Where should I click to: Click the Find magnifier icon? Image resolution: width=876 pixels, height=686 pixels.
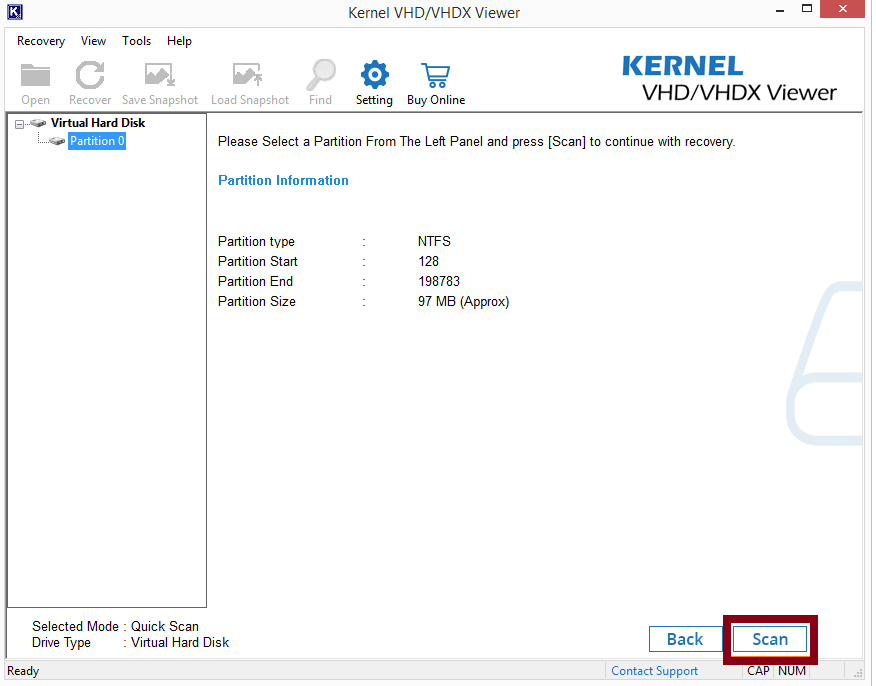[321, 75]
